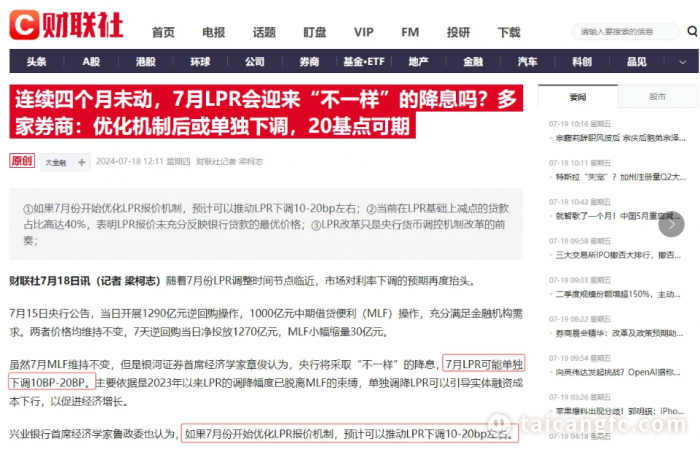Screen dimensions: 700x452
Task: Focus the search input field
Action: (625, 32)
